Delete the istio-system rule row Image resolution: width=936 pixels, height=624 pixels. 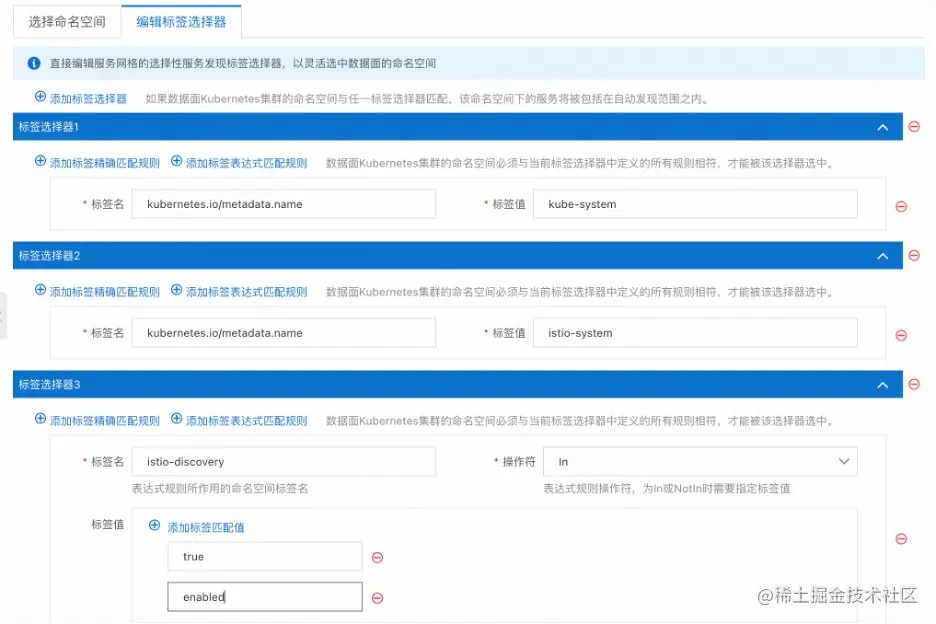coord(901,336)
